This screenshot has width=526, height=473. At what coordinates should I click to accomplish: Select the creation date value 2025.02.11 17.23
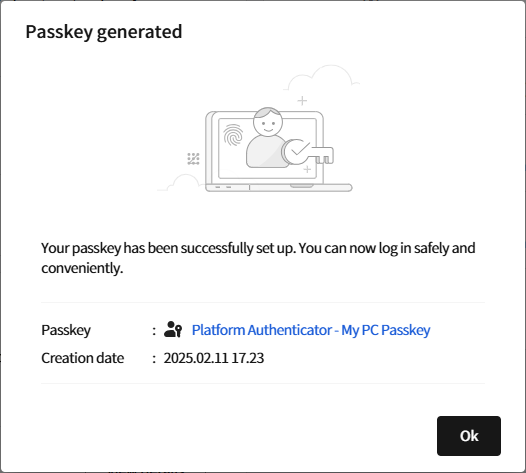[214, 358]
